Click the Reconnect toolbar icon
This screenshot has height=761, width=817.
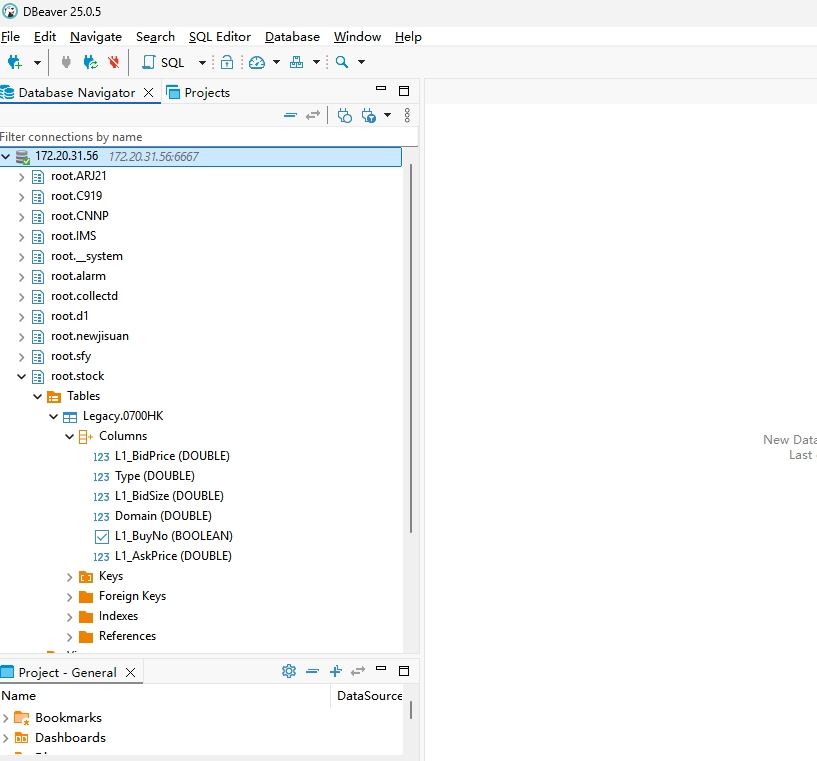click(x=90, y=62)
